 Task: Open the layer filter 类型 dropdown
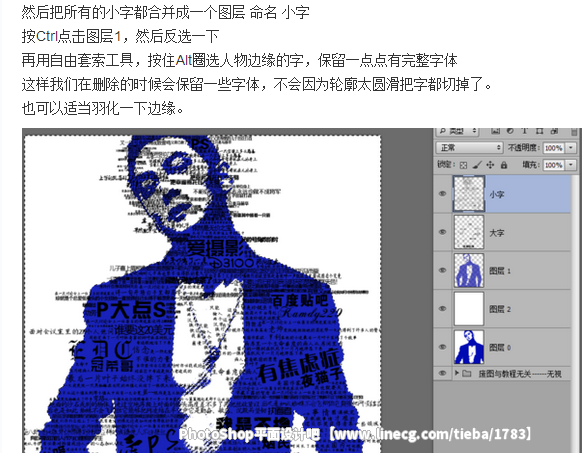click(457, 131)
